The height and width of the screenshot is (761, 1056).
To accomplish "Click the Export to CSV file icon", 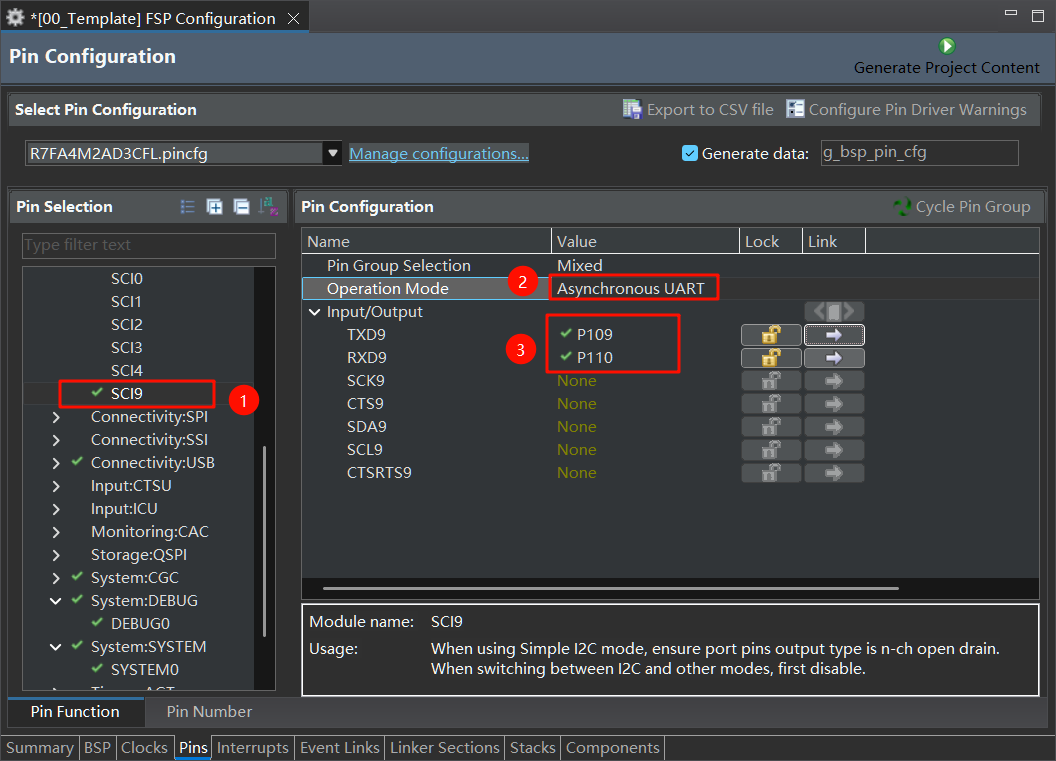I will (632, 109).
